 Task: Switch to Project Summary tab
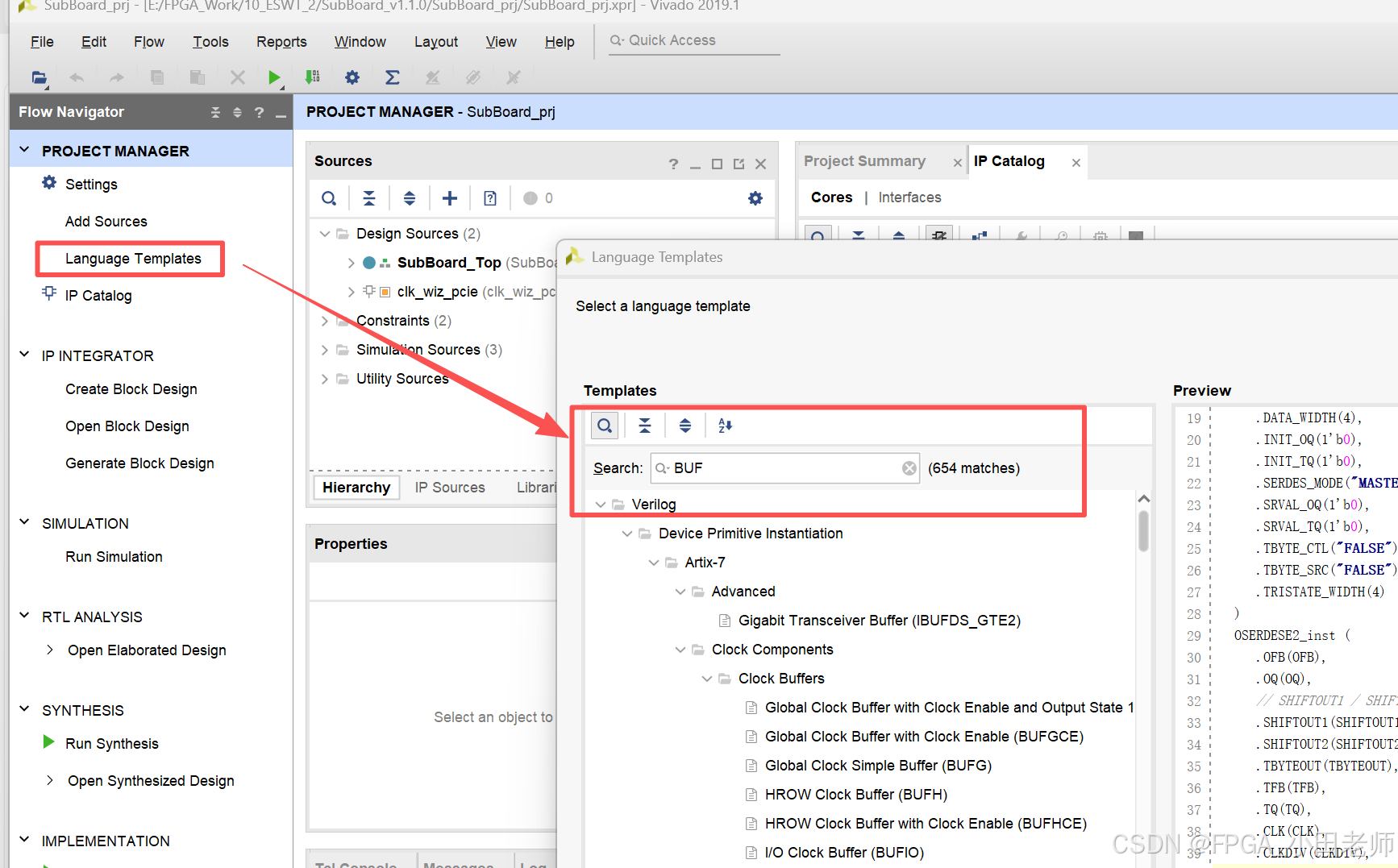coord(864,161)
